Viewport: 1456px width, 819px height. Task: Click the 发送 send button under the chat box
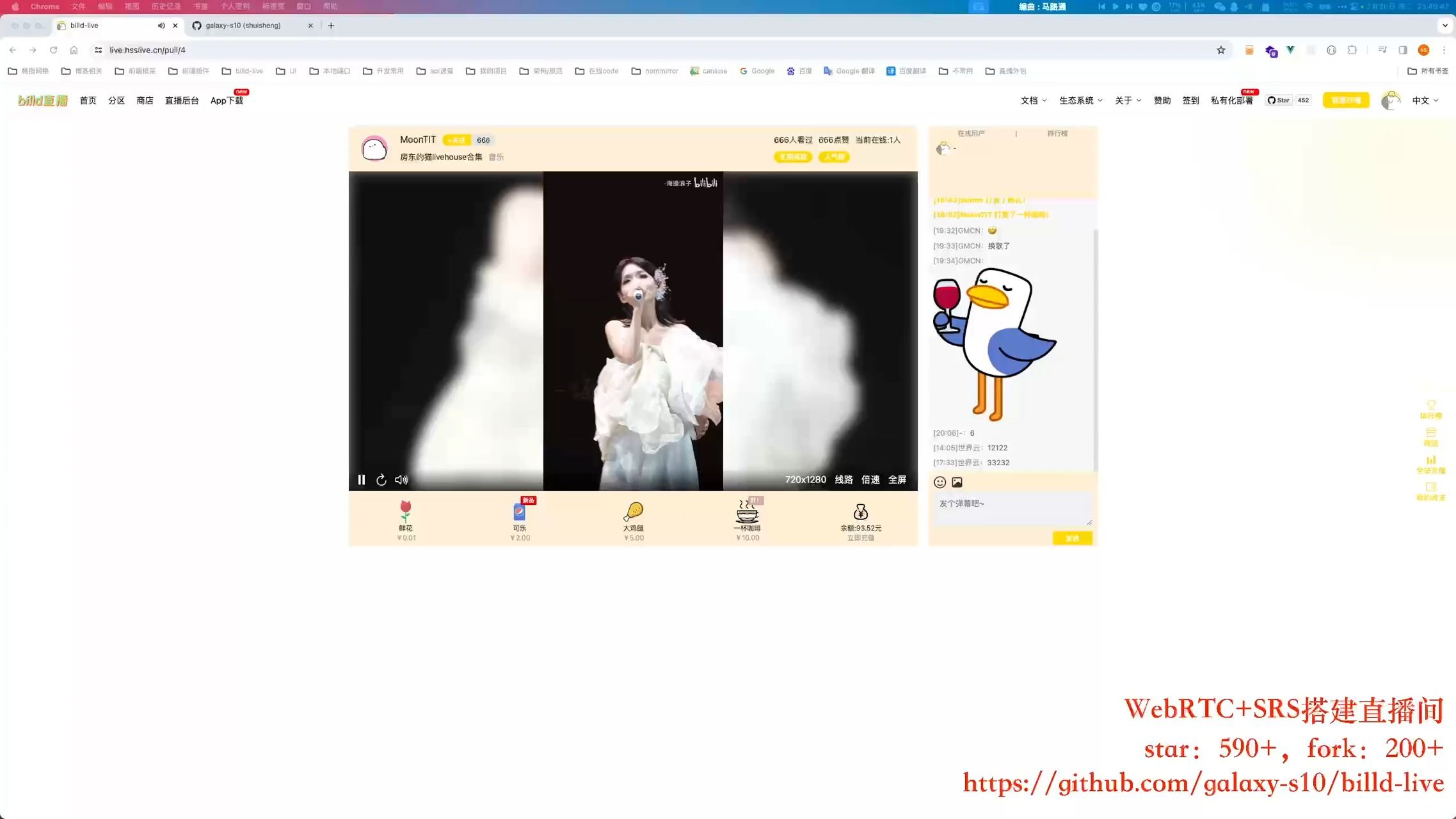[x=1073, y=538]
